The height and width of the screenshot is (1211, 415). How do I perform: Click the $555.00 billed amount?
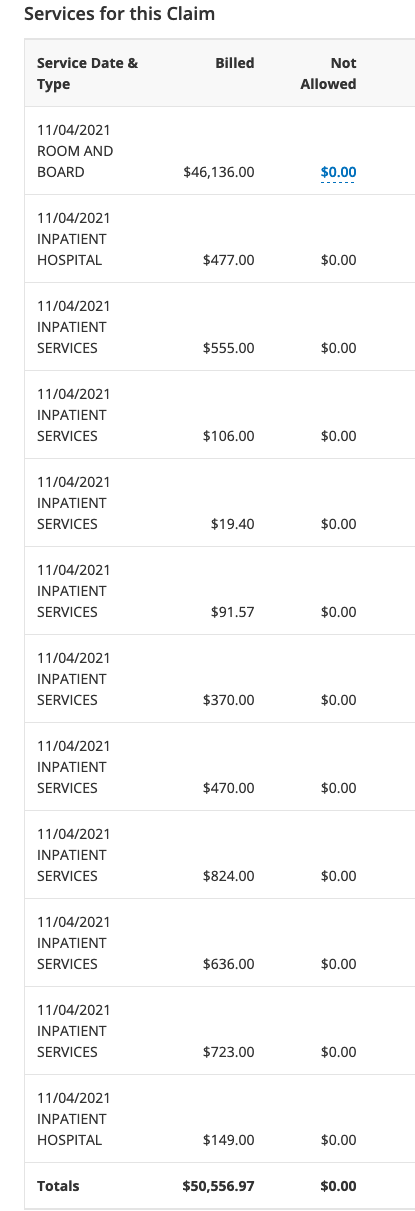[x=228, y=348]
